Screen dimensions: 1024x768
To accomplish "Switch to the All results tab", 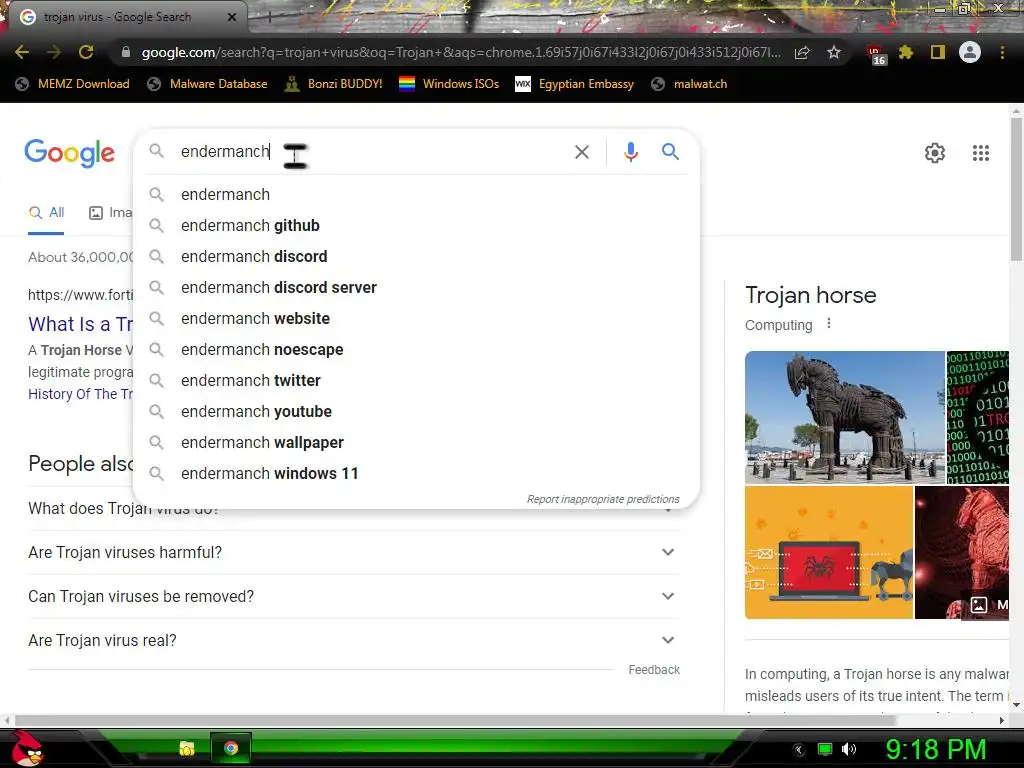I will (46, 212).
